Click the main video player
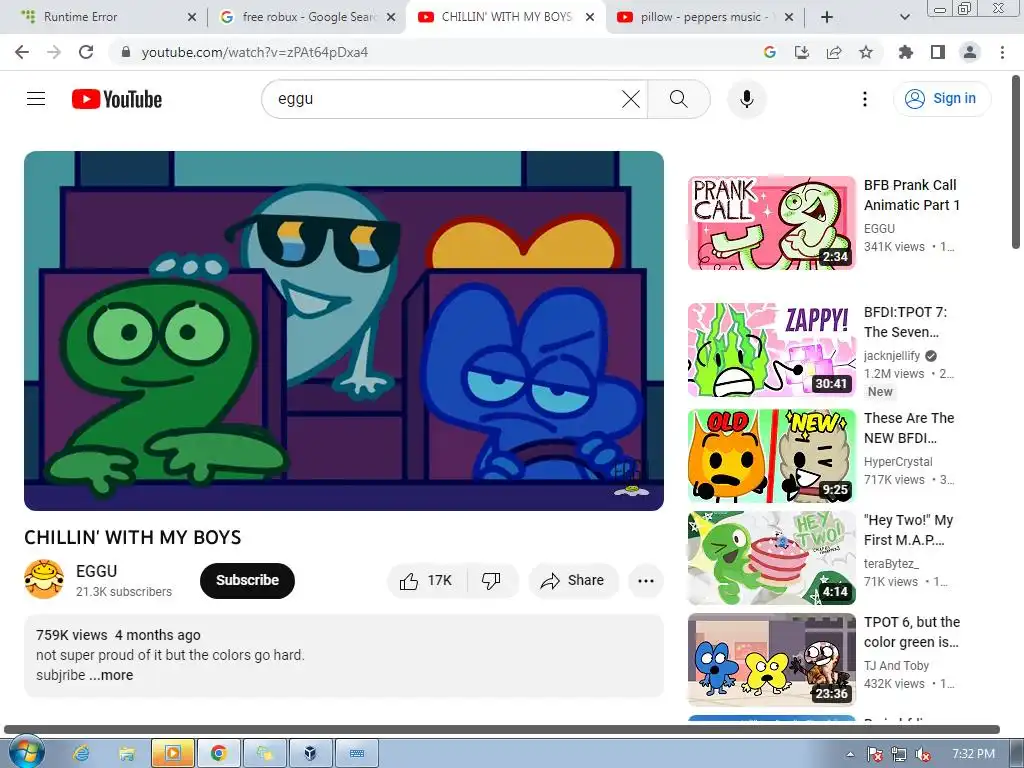Screen dimensions: 1024x768 coord(344,330)
